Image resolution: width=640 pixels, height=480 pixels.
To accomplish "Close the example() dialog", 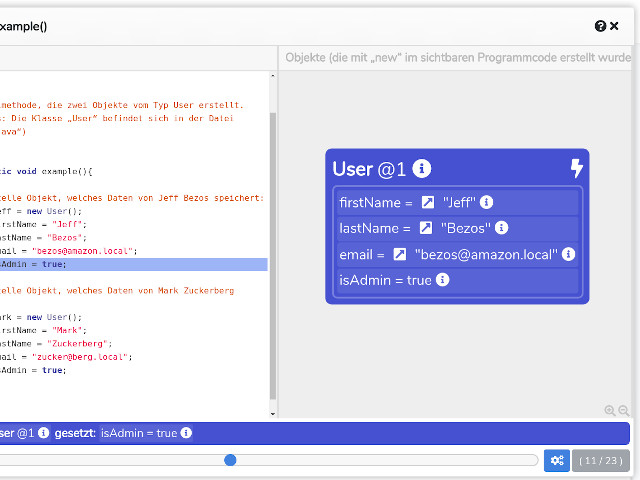I will [x=614, y=26].
